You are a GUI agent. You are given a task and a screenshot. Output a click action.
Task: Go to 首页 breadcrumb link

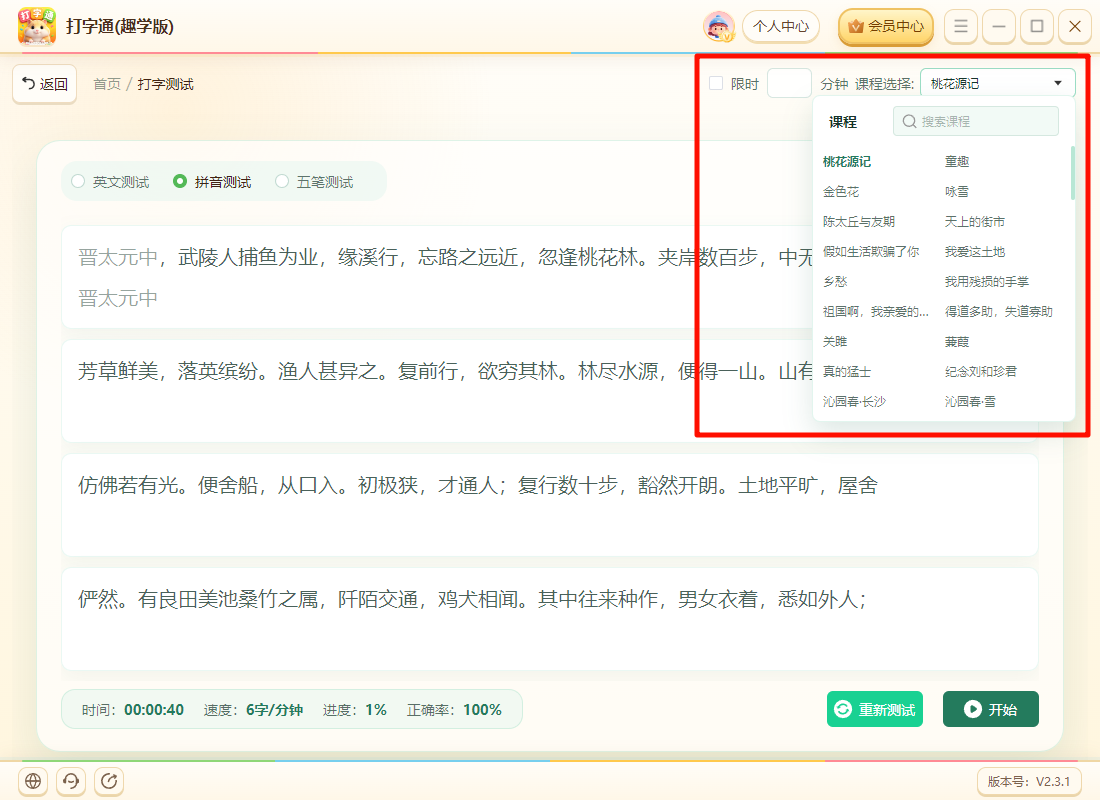(x=107, y=84)
